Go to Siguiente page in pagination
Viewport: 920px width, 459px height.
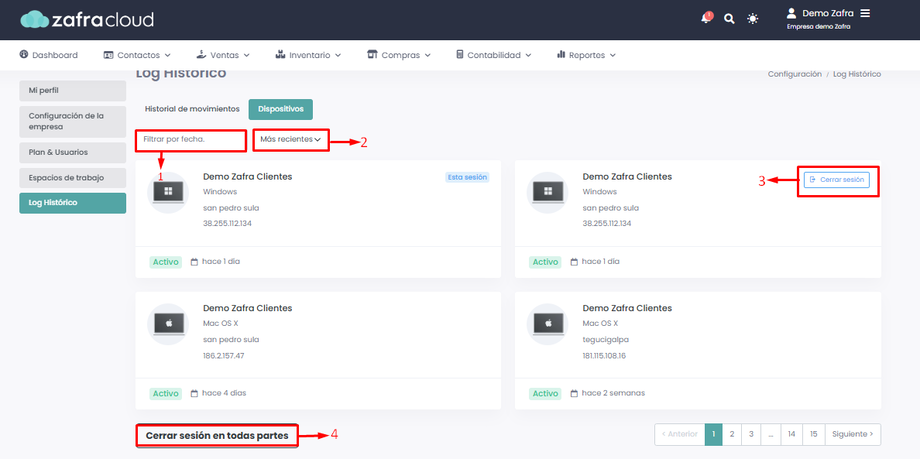(x=853, y=434)
